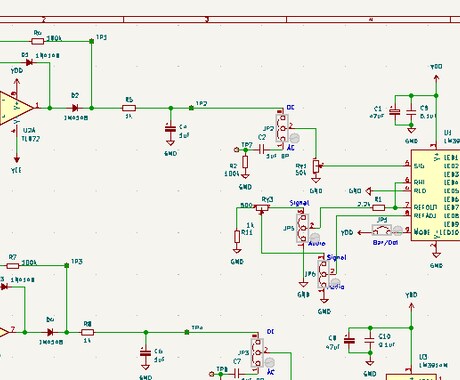Select the 500 ohm trimmer RV3 symbol
The image size is (460, 380).
point(263,209)
